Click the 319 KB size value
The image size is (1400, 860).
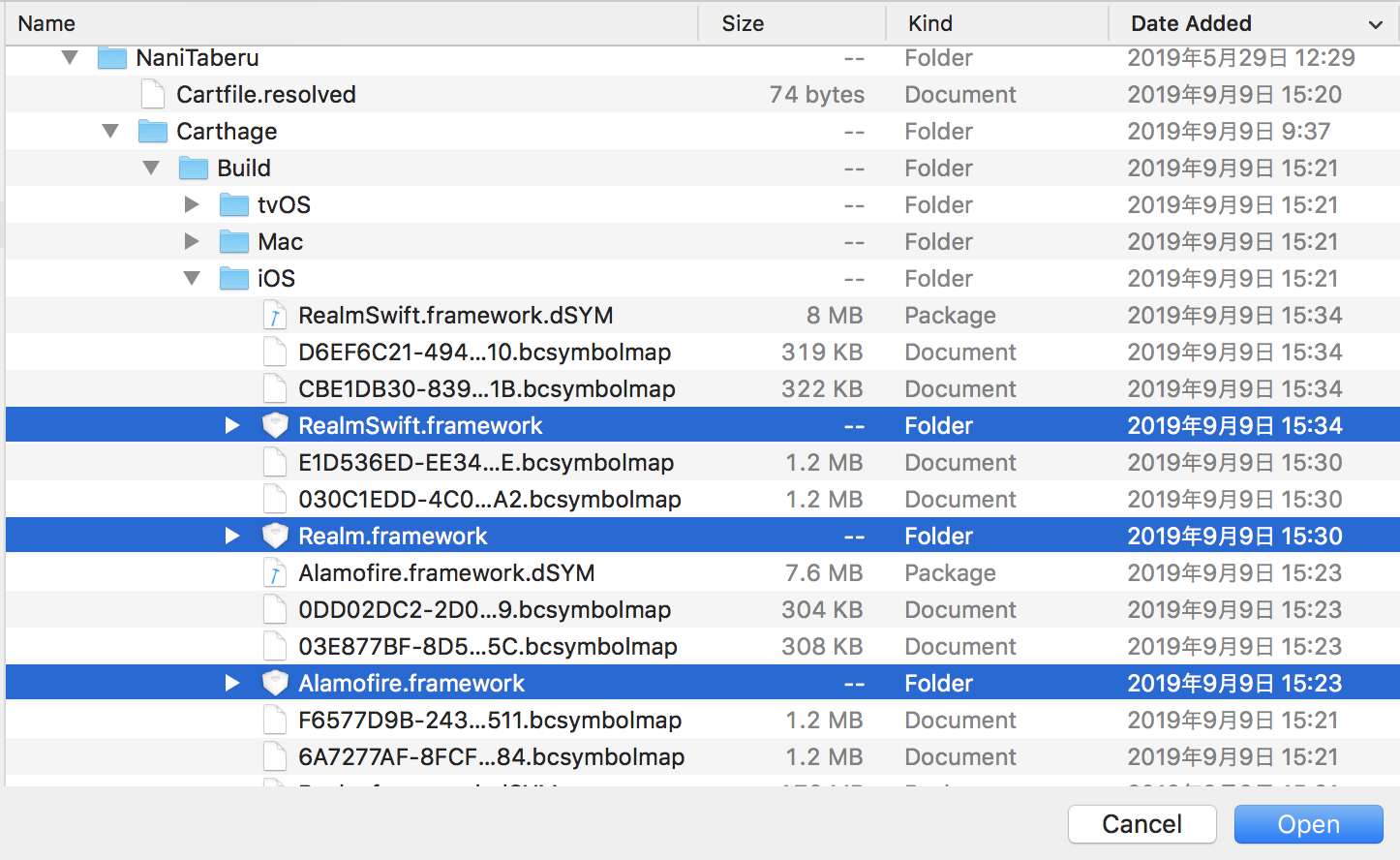pos(823,352)
